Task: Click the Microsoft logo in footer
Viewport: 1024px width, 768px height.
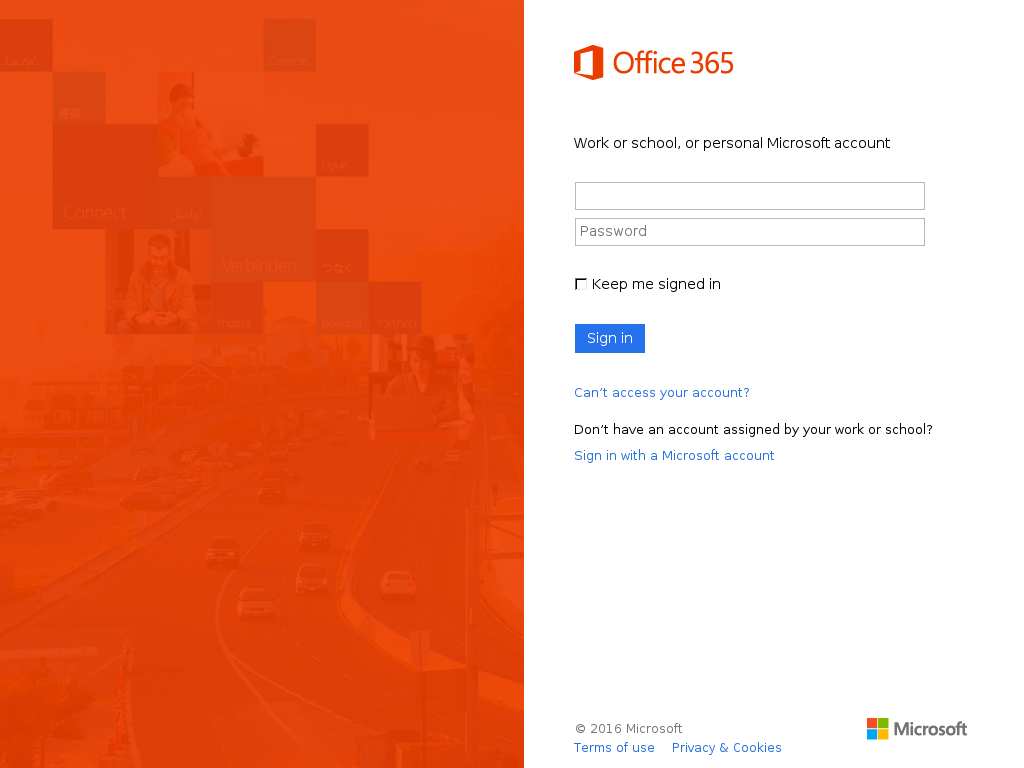Action: pos(917,729)
